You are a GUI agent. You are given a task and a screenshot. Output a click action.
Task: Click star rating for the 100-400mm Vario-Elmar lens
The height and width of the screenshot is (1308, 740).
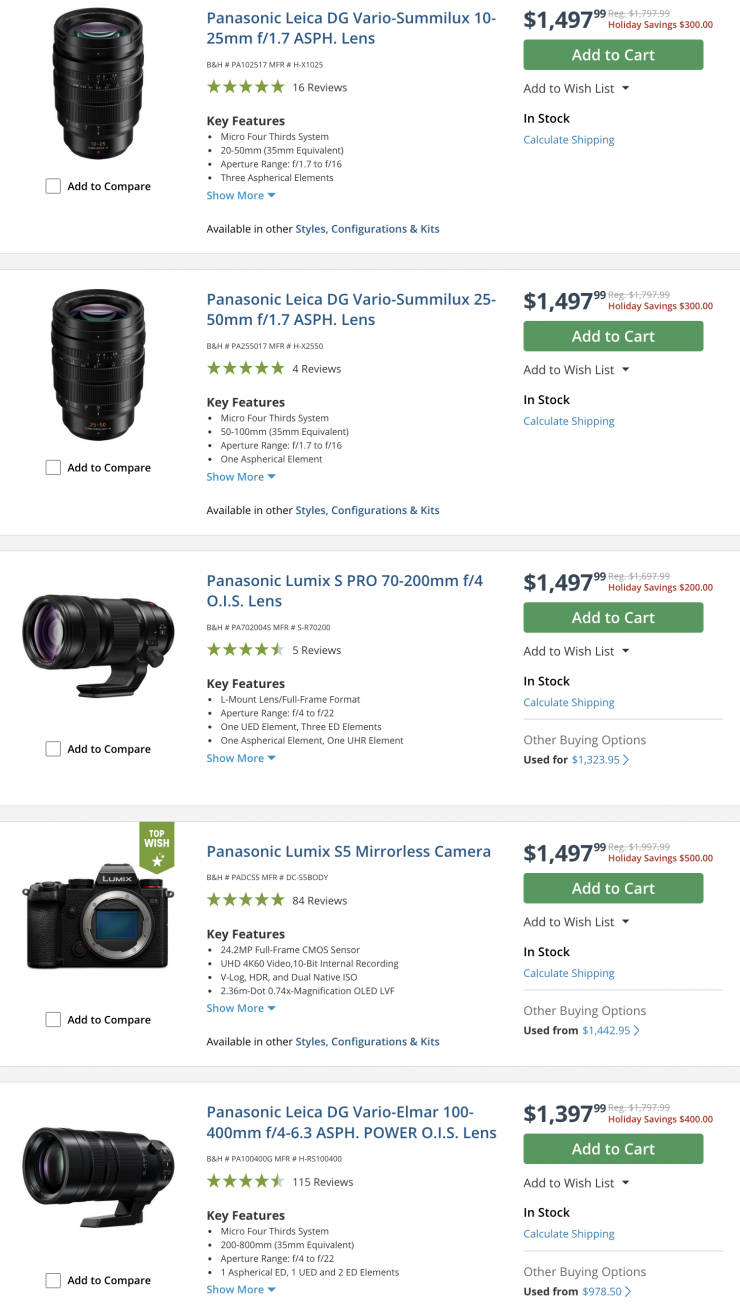(245, 1181)
